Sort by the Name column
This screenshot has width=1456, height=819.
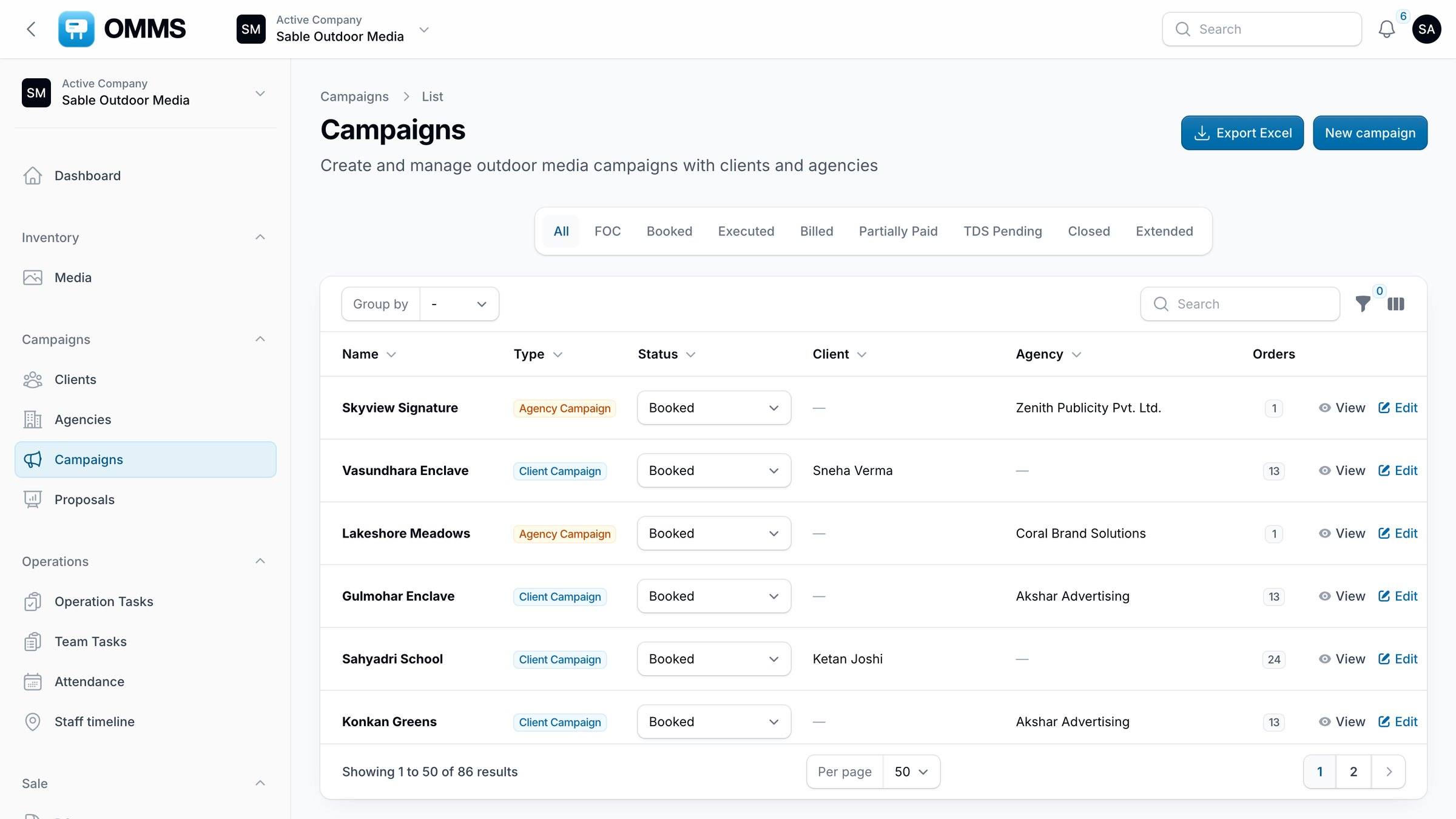[369, 354]
